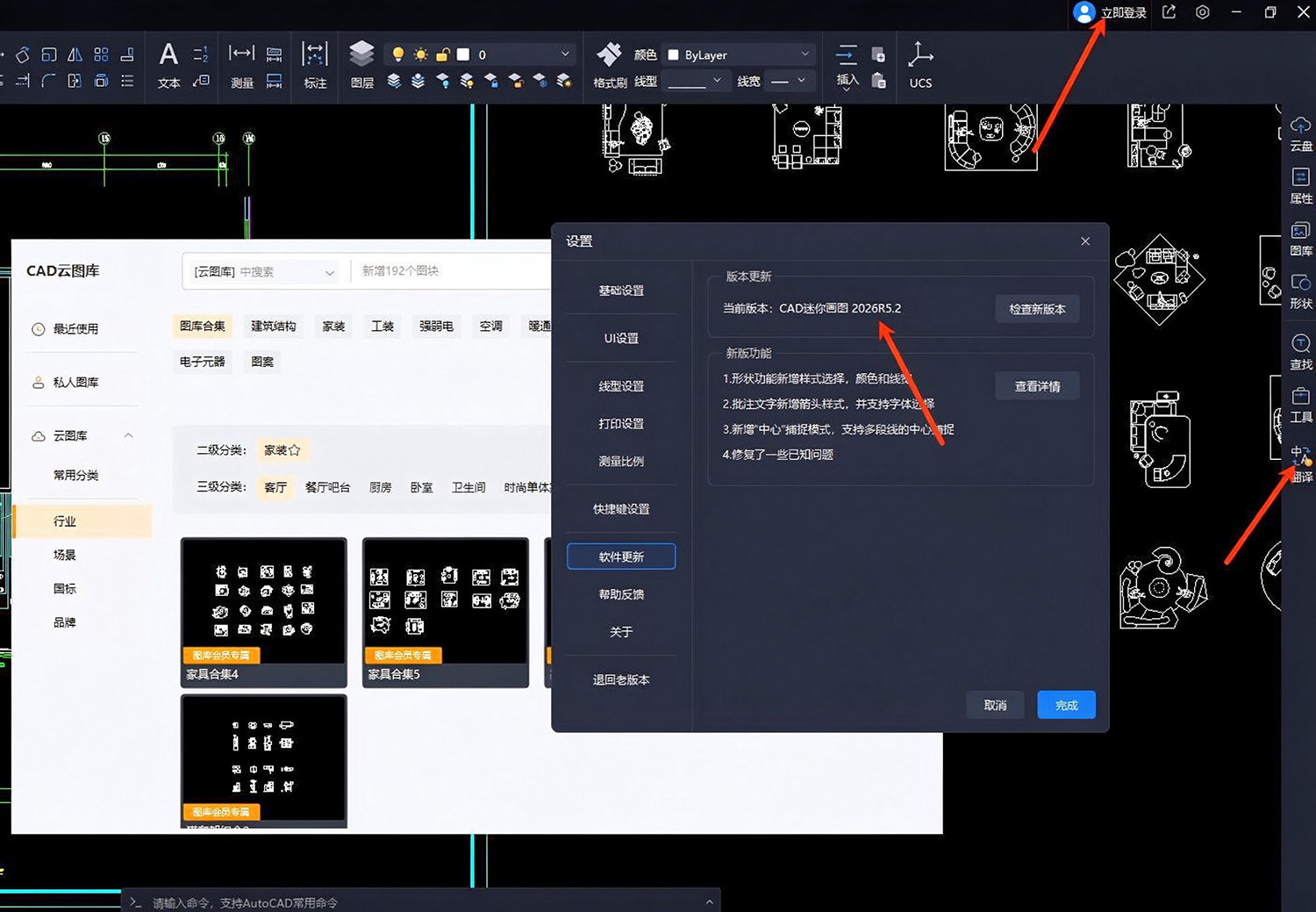Click the numbered list text icon
The height and width of the screenshot is (912, 1316).
[200, 54]
